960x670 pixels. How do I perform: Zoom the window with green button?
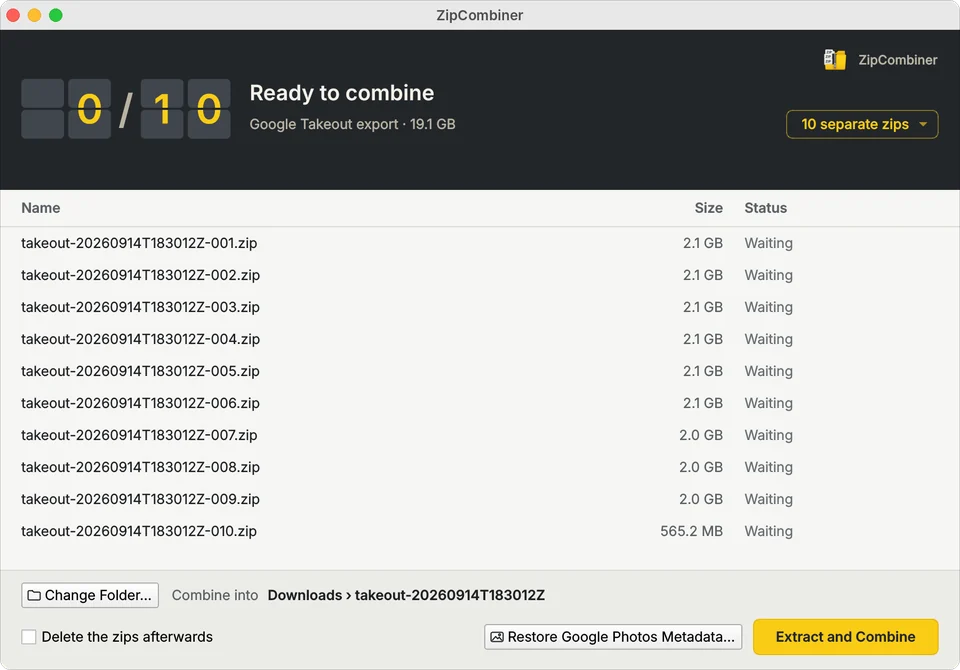[56, 15]
